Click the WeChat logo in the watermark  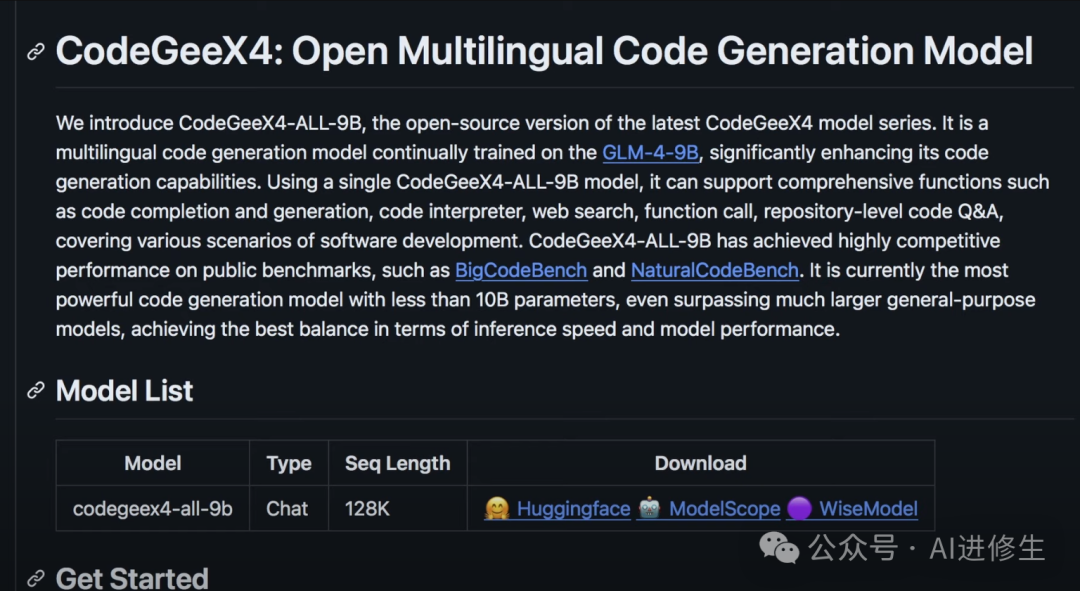[x=780, y=547]
